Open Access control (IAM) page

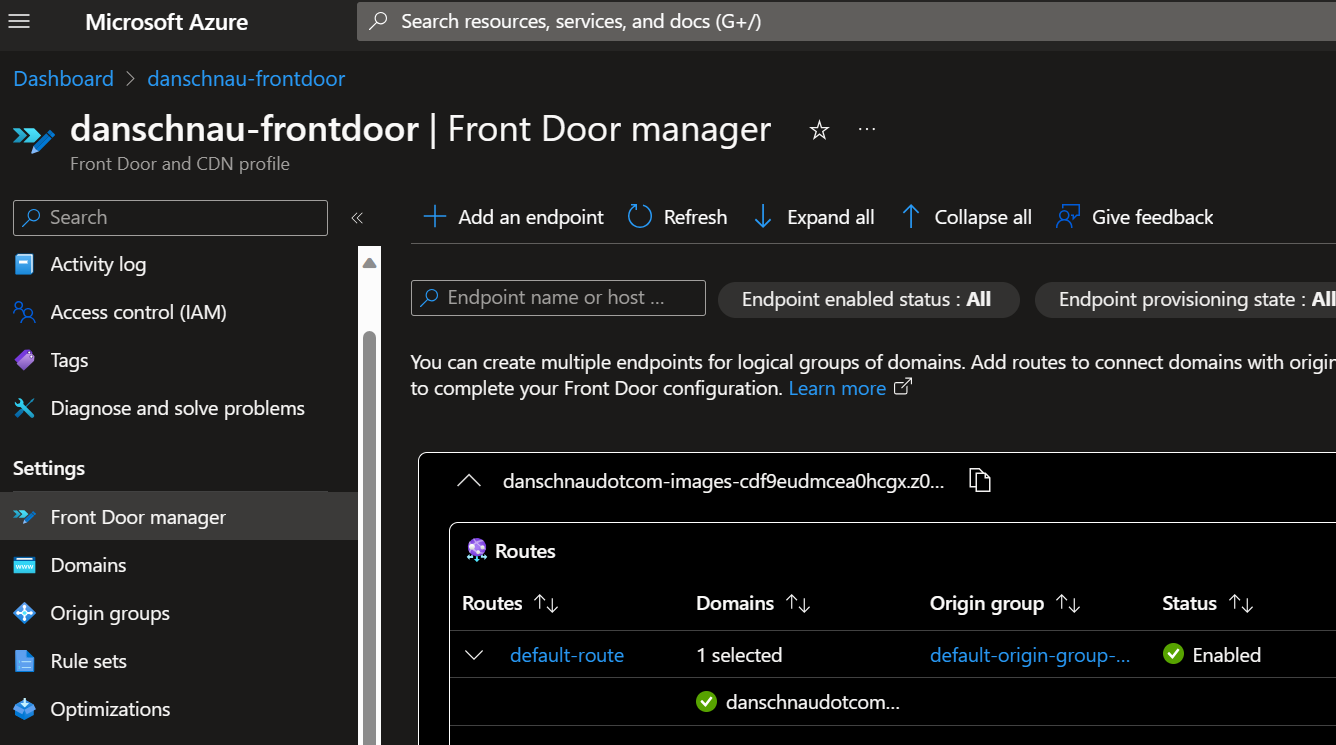point(139,313)
